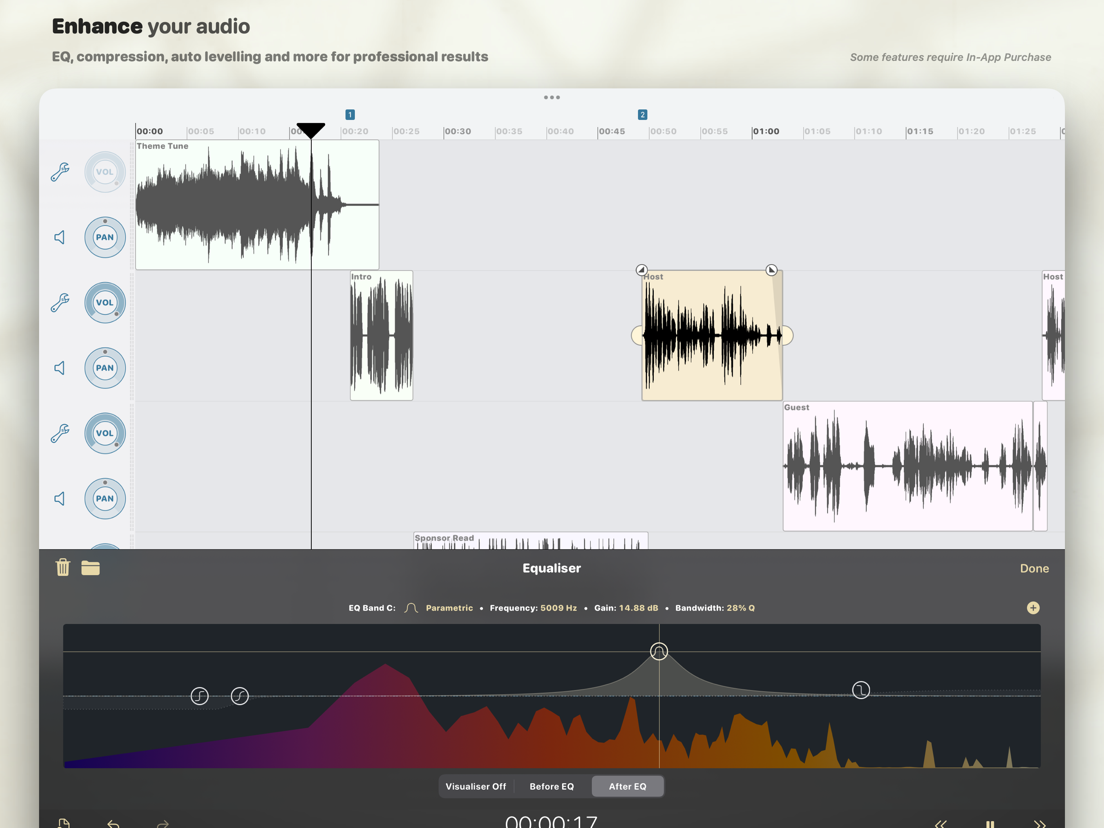Open the EQ presets folder icon

coord(91,566)
